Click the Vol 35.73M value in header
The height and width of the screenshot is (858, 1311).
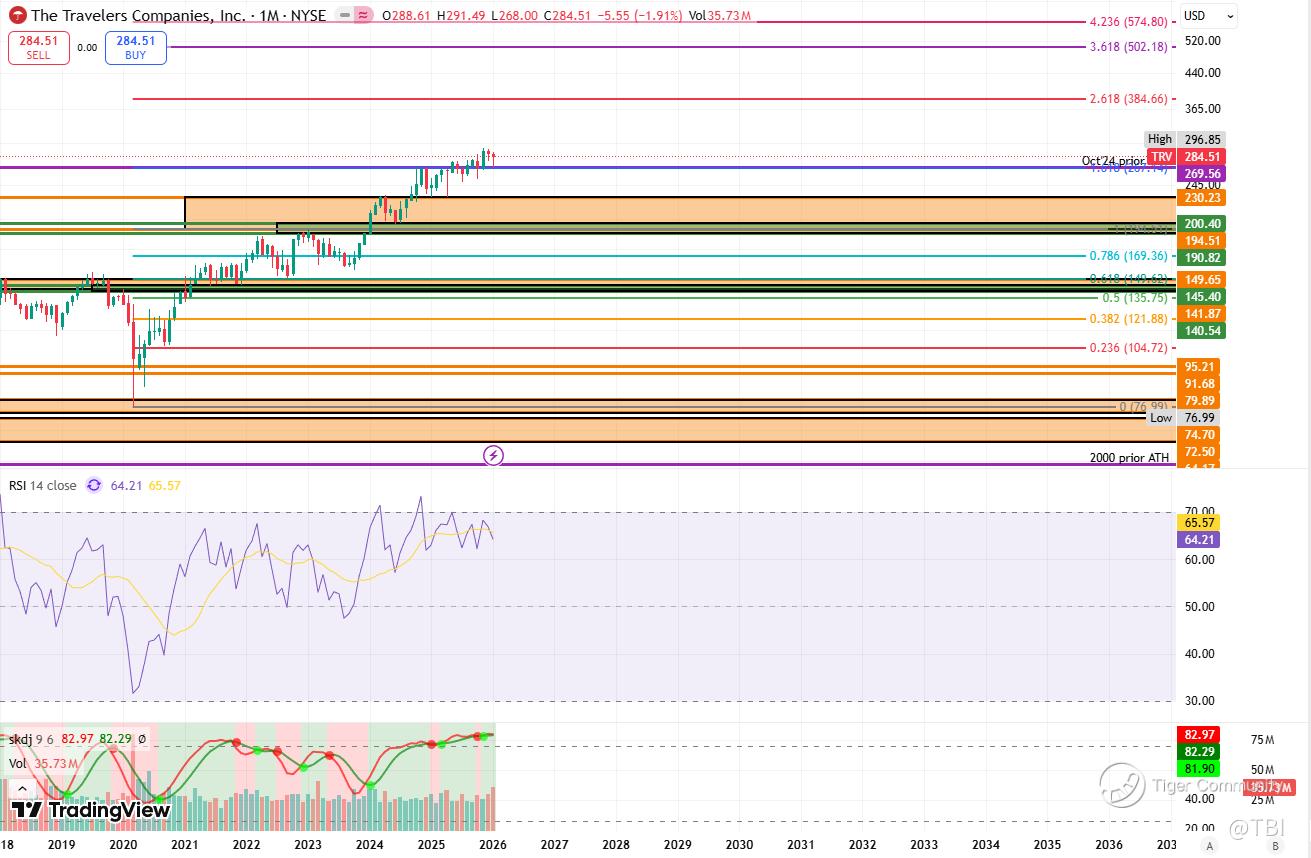[x=720, y=16]
